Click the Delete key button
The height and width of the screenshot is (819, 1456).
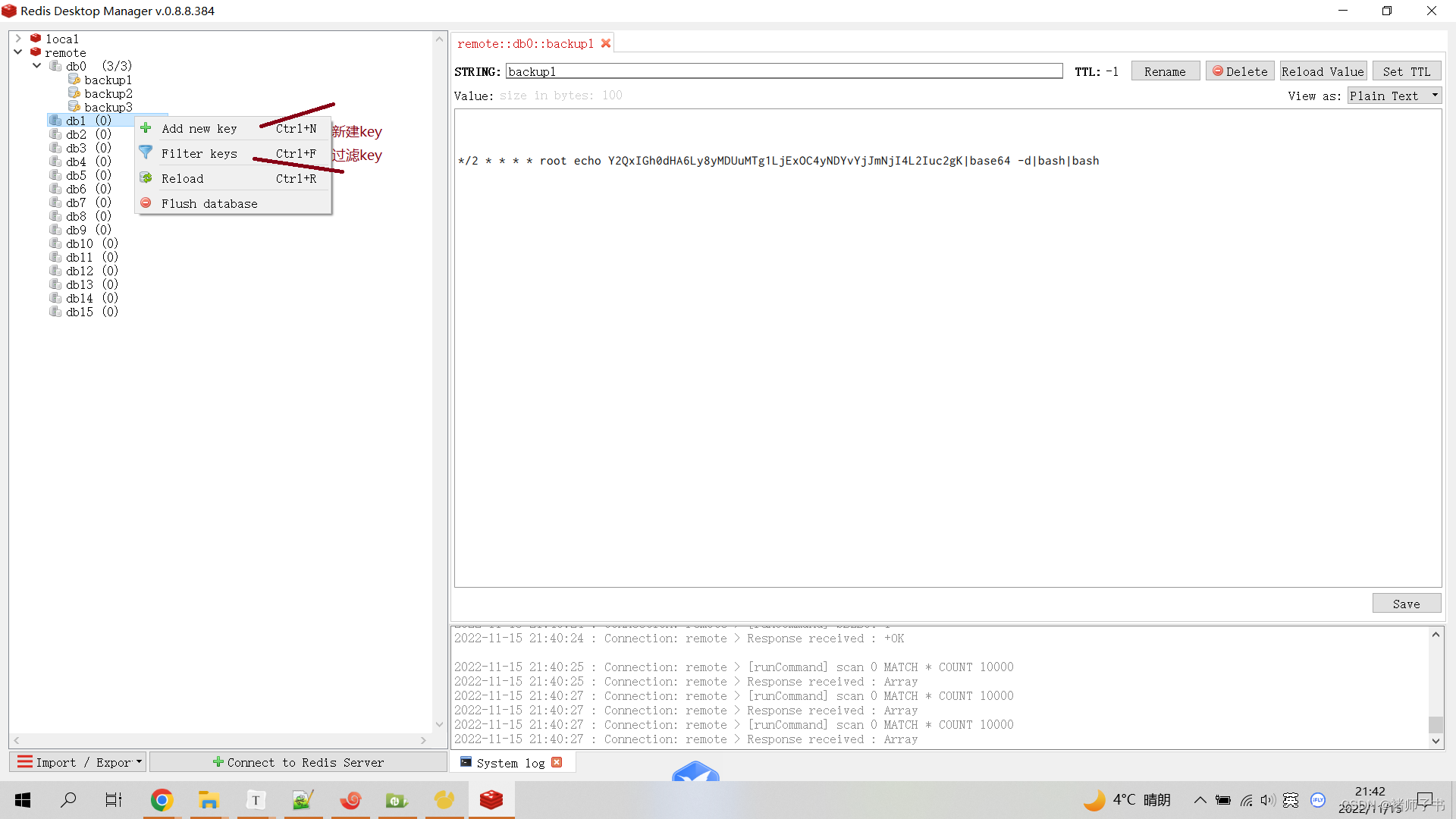tap(1240, 71)
